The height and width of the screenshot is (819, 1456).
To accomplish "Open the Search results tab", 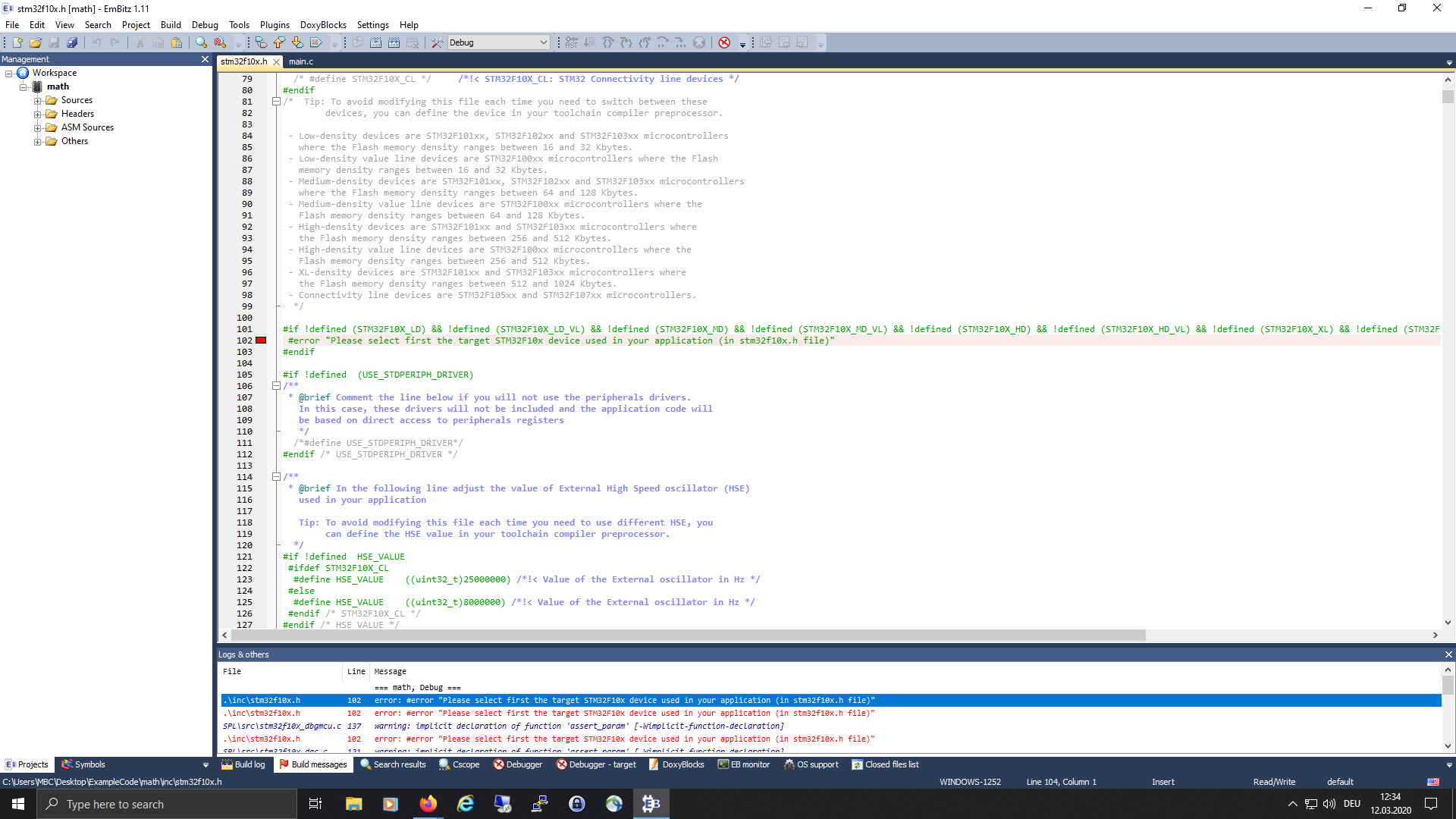I will [394, 764].
